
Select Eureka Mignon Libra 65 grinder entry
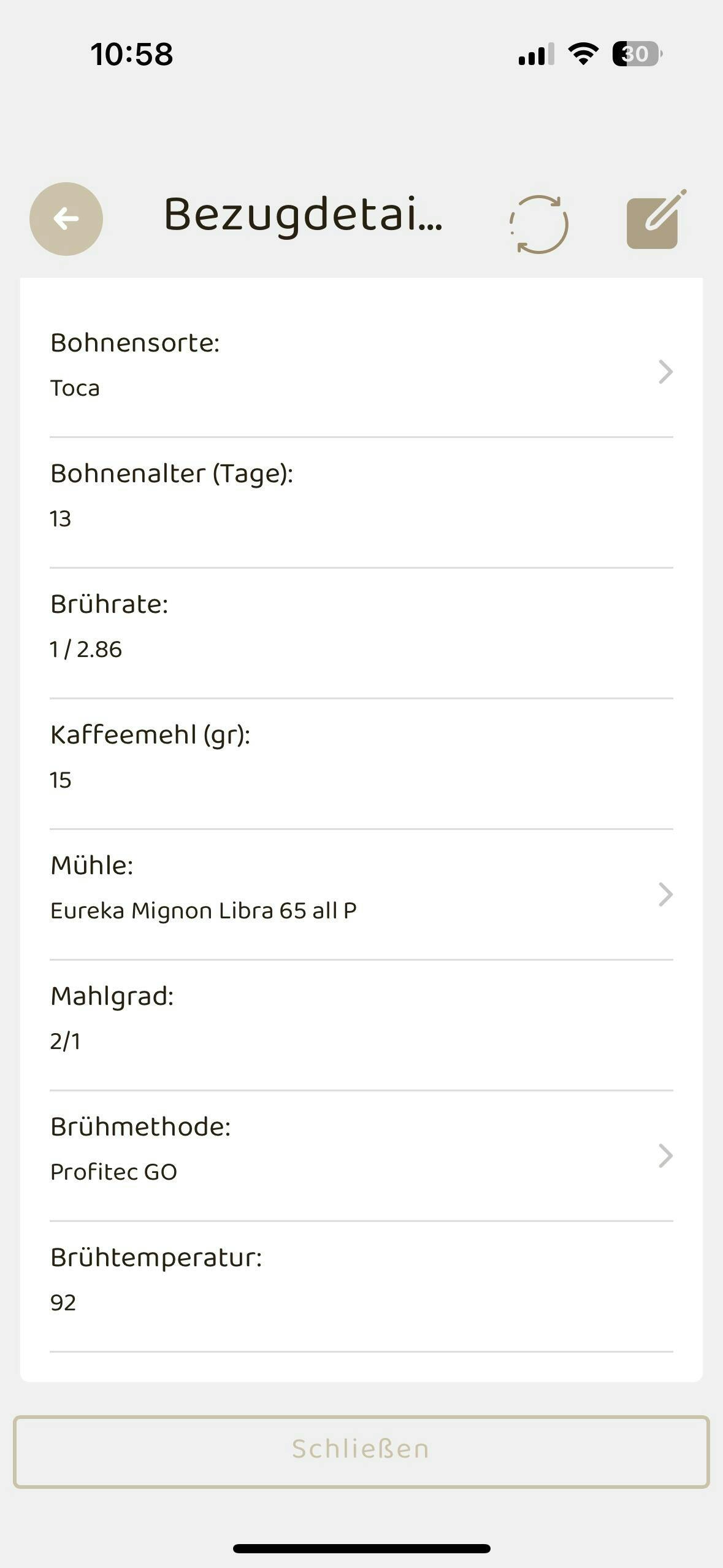203,911
